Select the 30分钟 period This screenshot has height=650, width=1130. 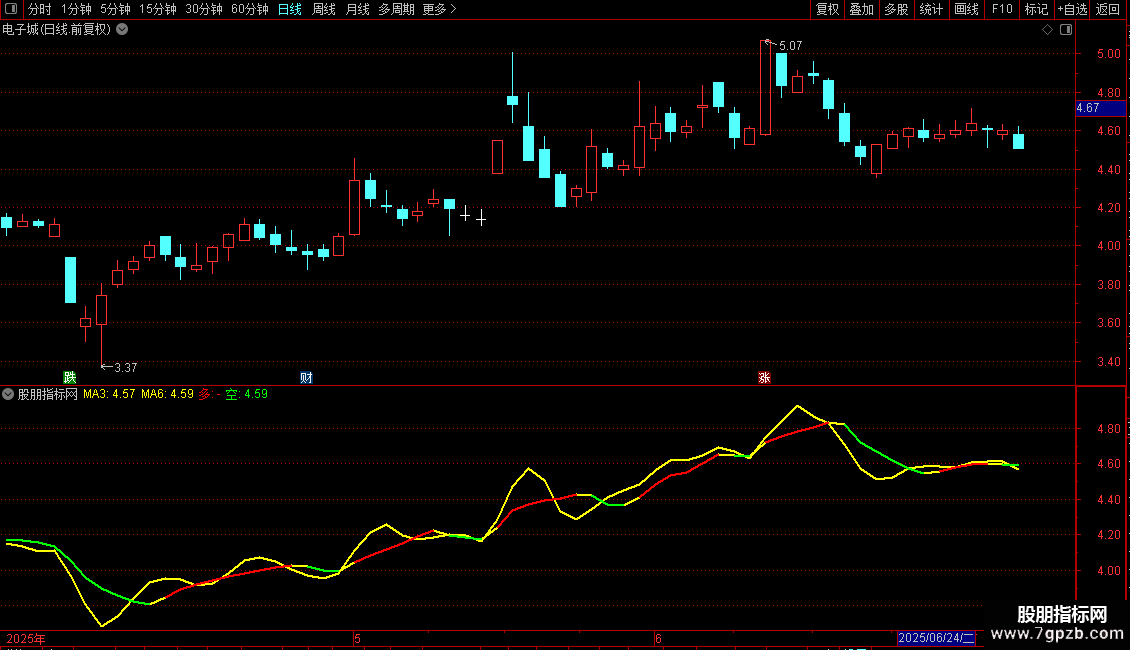click(204, 9)
